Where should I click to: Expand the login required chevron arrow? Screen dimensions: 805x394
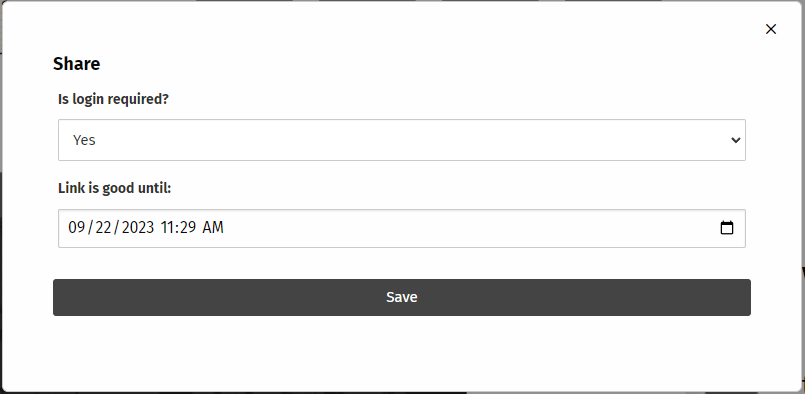736,140
